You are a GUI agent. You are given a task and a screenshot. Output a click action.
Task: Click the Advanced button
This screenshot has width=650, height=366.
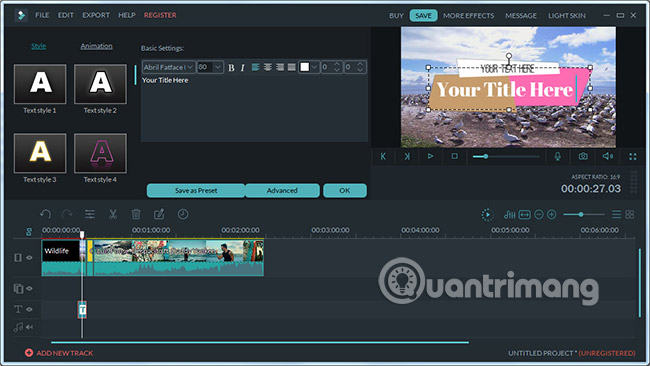coord(282,191)
